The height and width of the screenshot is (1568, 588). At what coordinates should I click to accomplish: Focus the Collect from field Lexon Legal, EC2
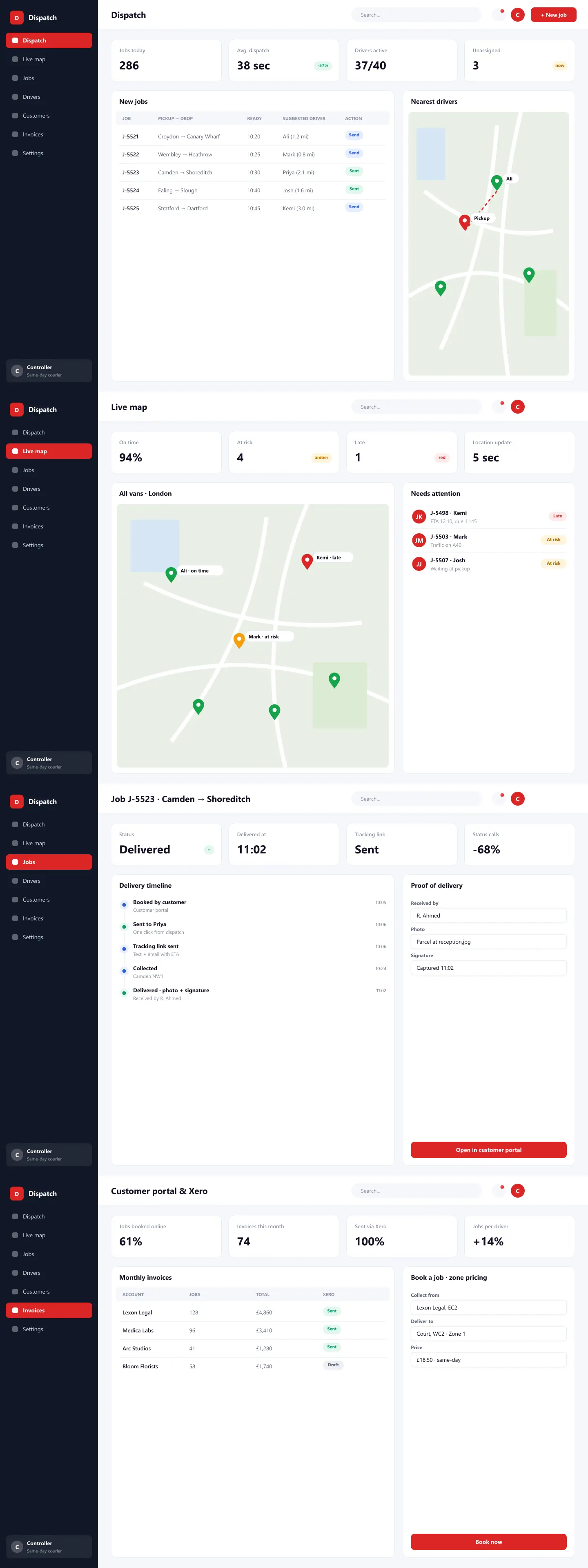pos(489,1307)
